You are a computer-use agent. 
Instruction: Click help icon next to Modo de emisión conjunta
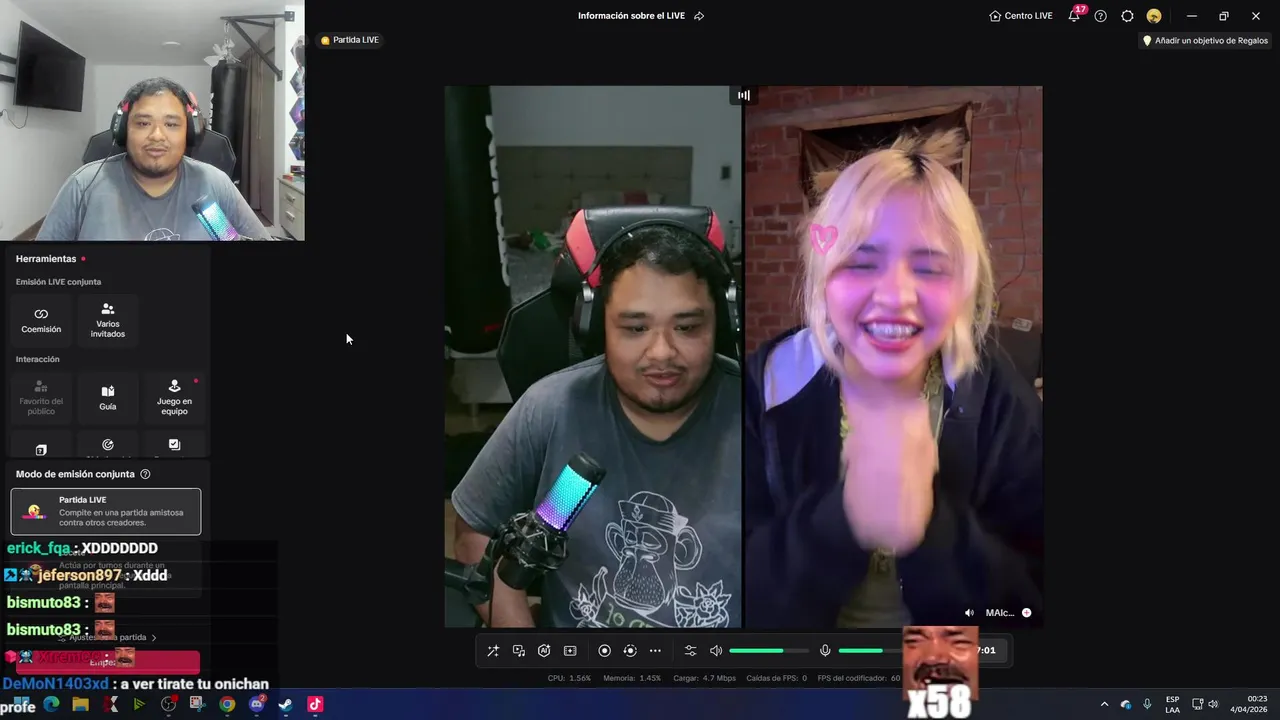pyautogui.click(x=145, y=474)
